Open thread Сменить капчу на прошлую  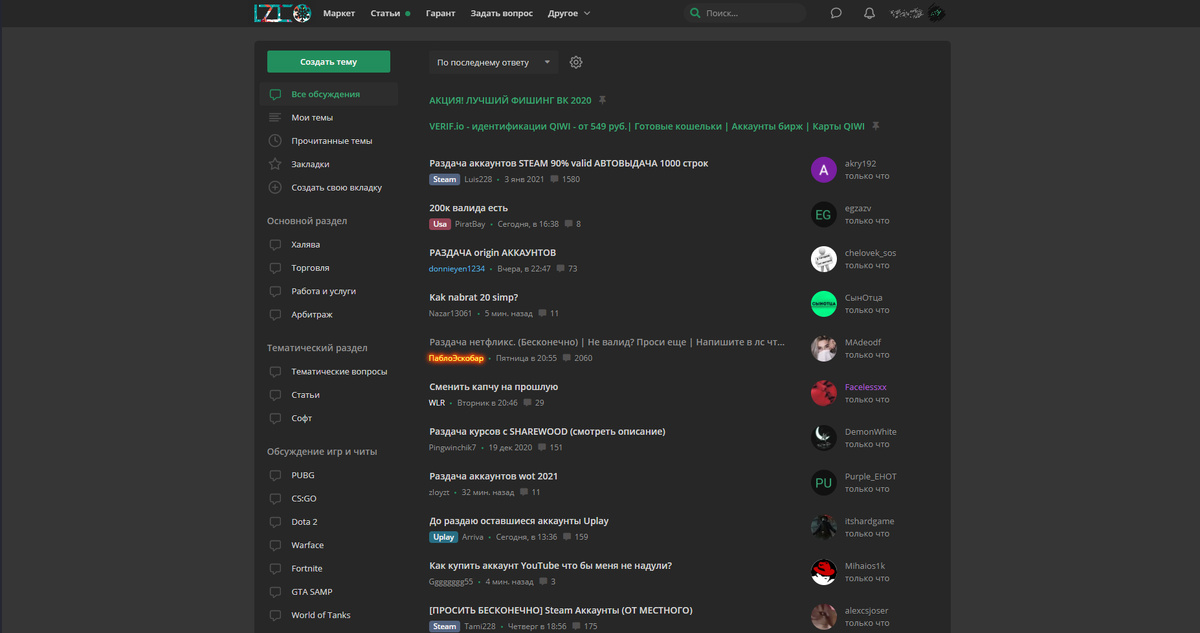(x=493, y=387)
